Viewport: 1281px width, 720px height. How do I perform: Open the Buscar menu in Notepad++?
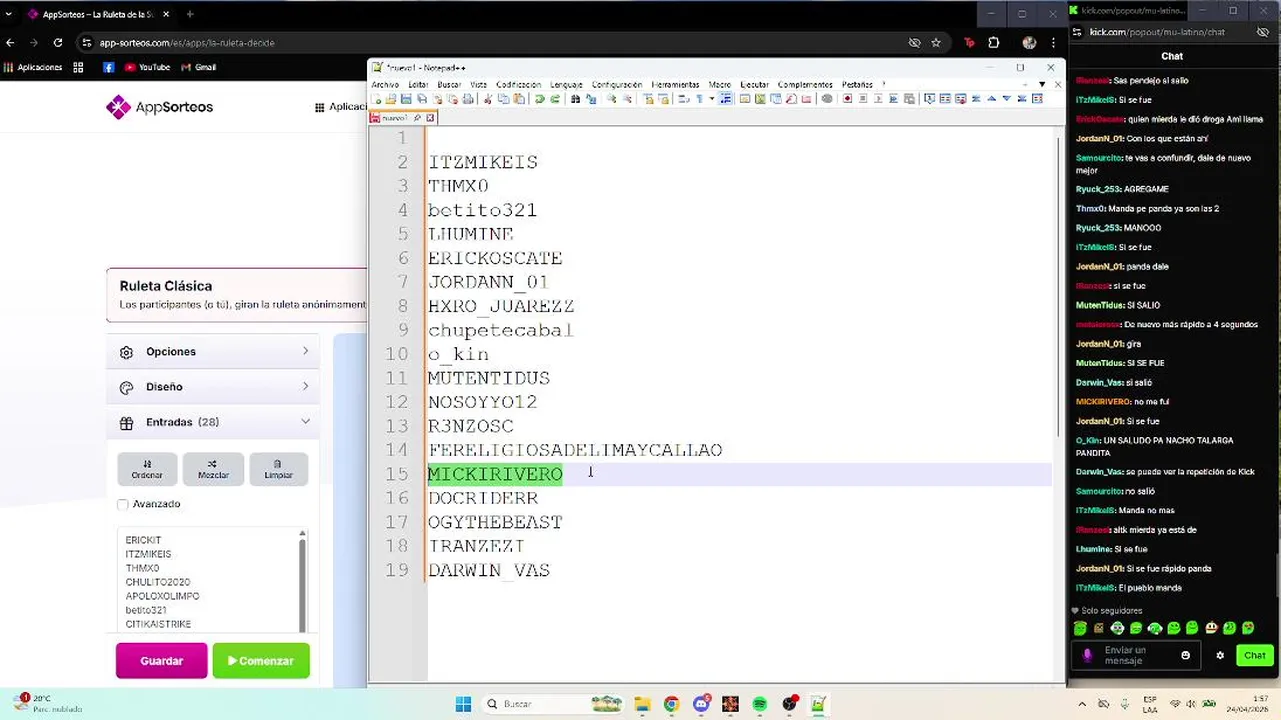tap(449, 85)
